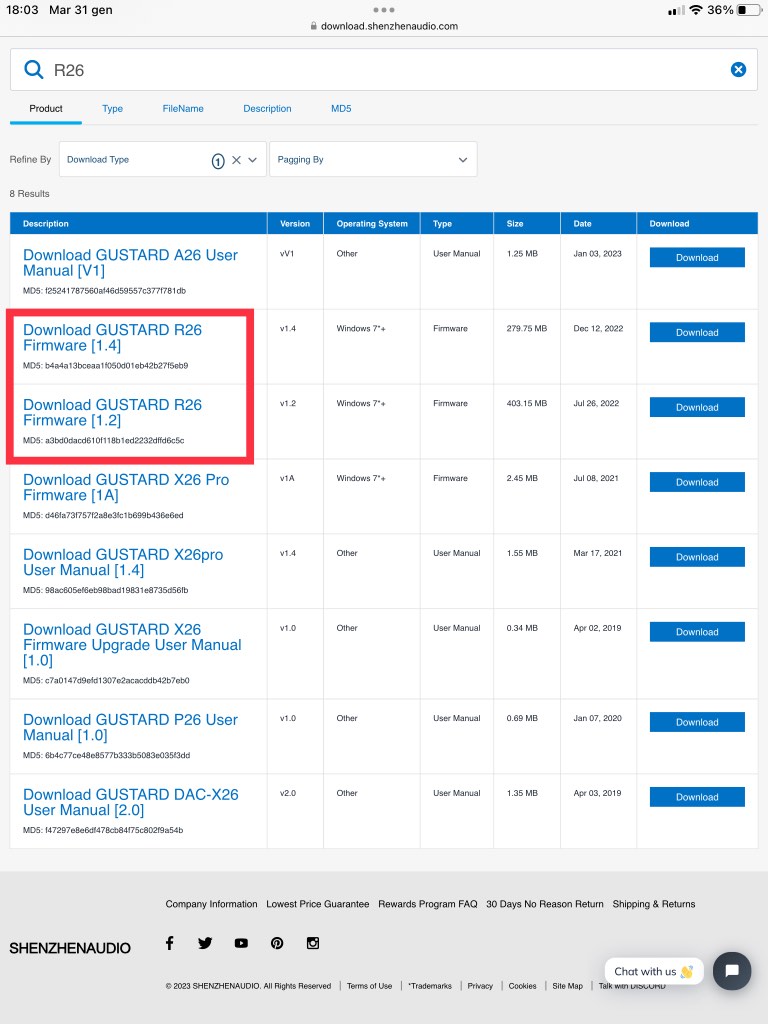Open GUSTARD X26 Pro Firmware [1A] link

pos(126,487)
